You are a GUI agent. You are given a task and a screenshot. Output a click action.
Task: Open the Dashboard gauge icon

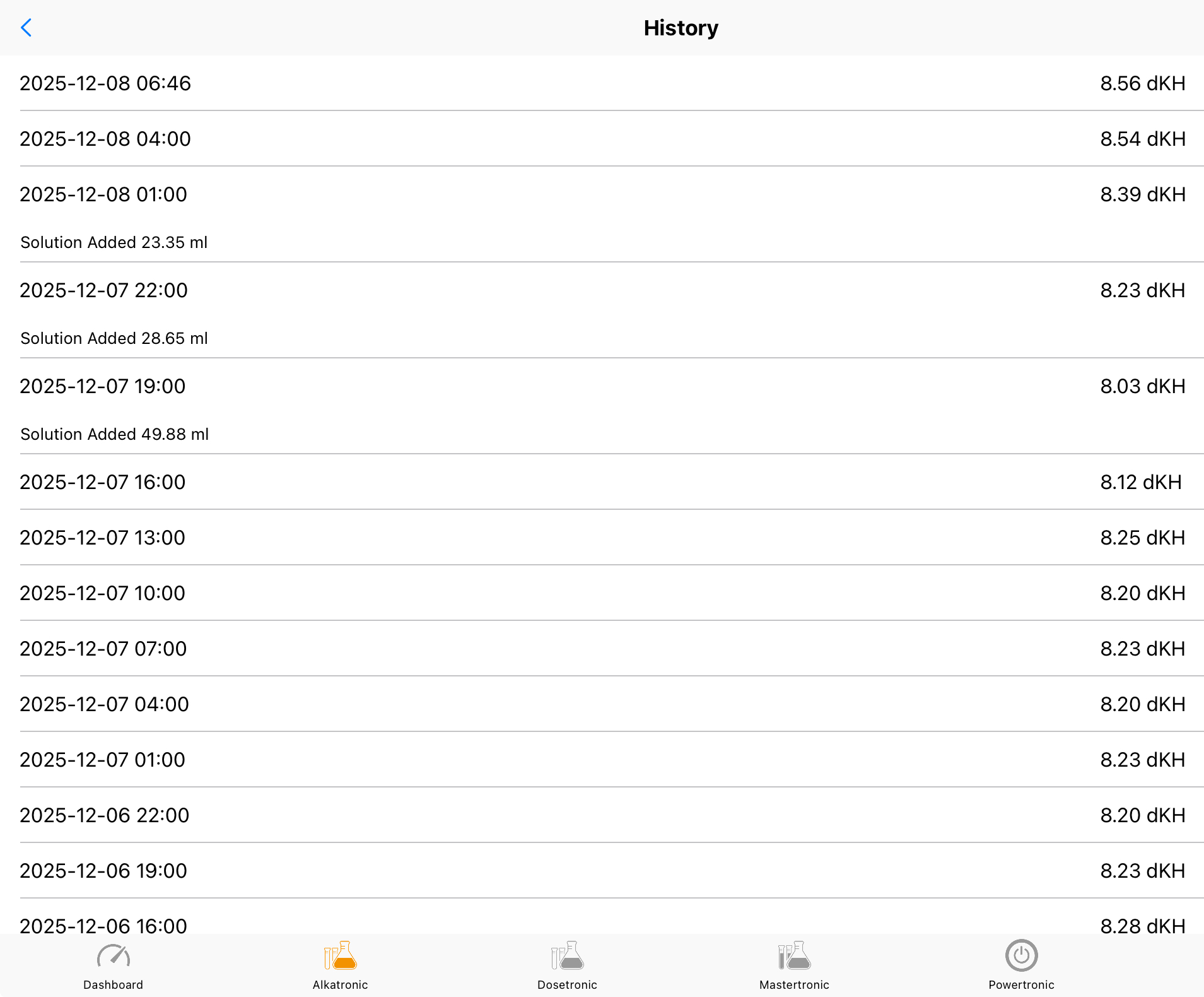pos(114,956)
